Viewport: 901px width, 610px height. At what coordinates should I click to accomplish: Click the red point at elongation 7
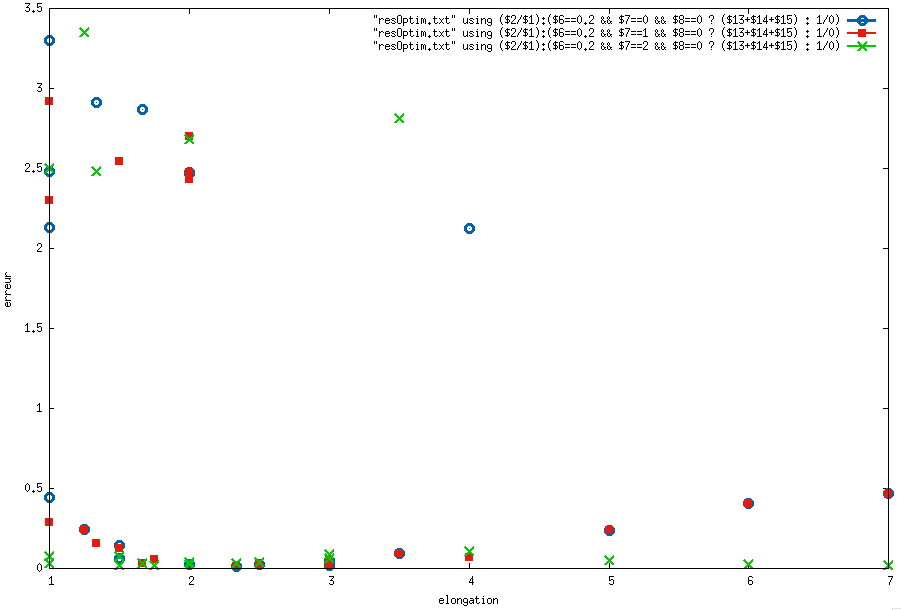click(x=888, y=493)
